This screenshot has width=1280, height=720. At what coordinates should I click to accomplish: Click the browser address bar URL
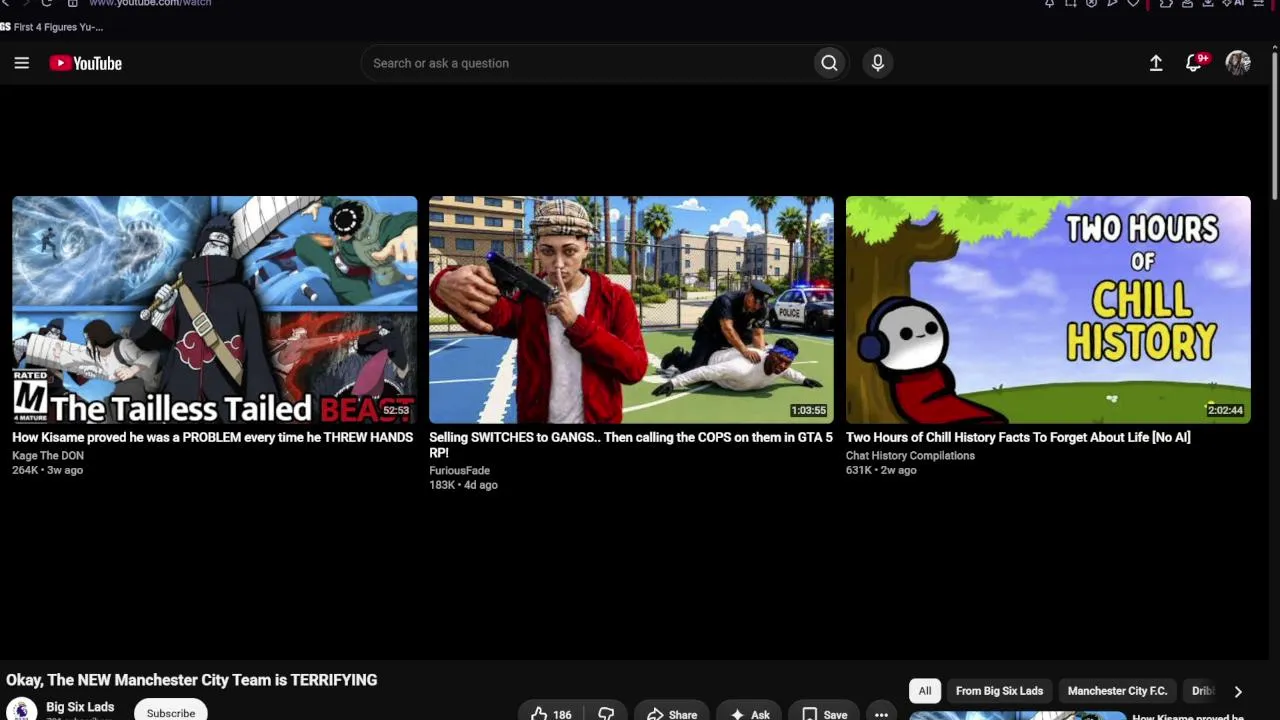click(x=150, y=4)
